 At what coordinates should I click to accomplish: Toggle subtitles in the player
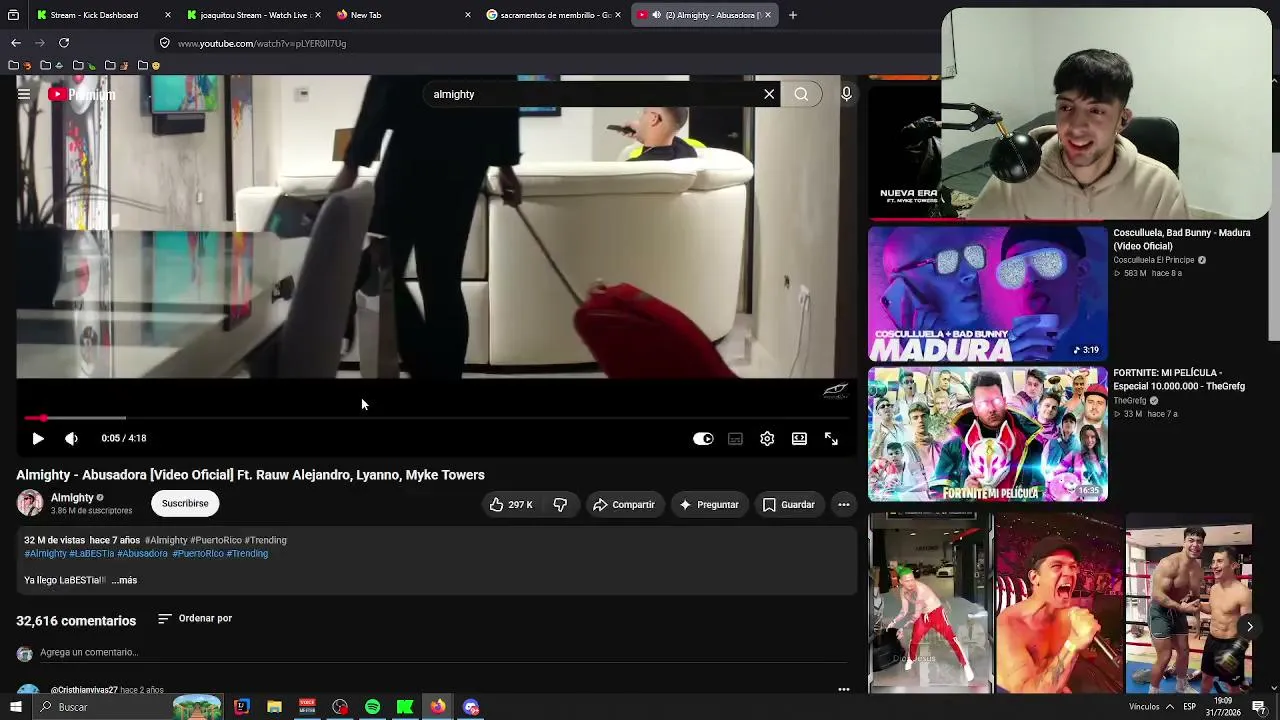[735, 438]
